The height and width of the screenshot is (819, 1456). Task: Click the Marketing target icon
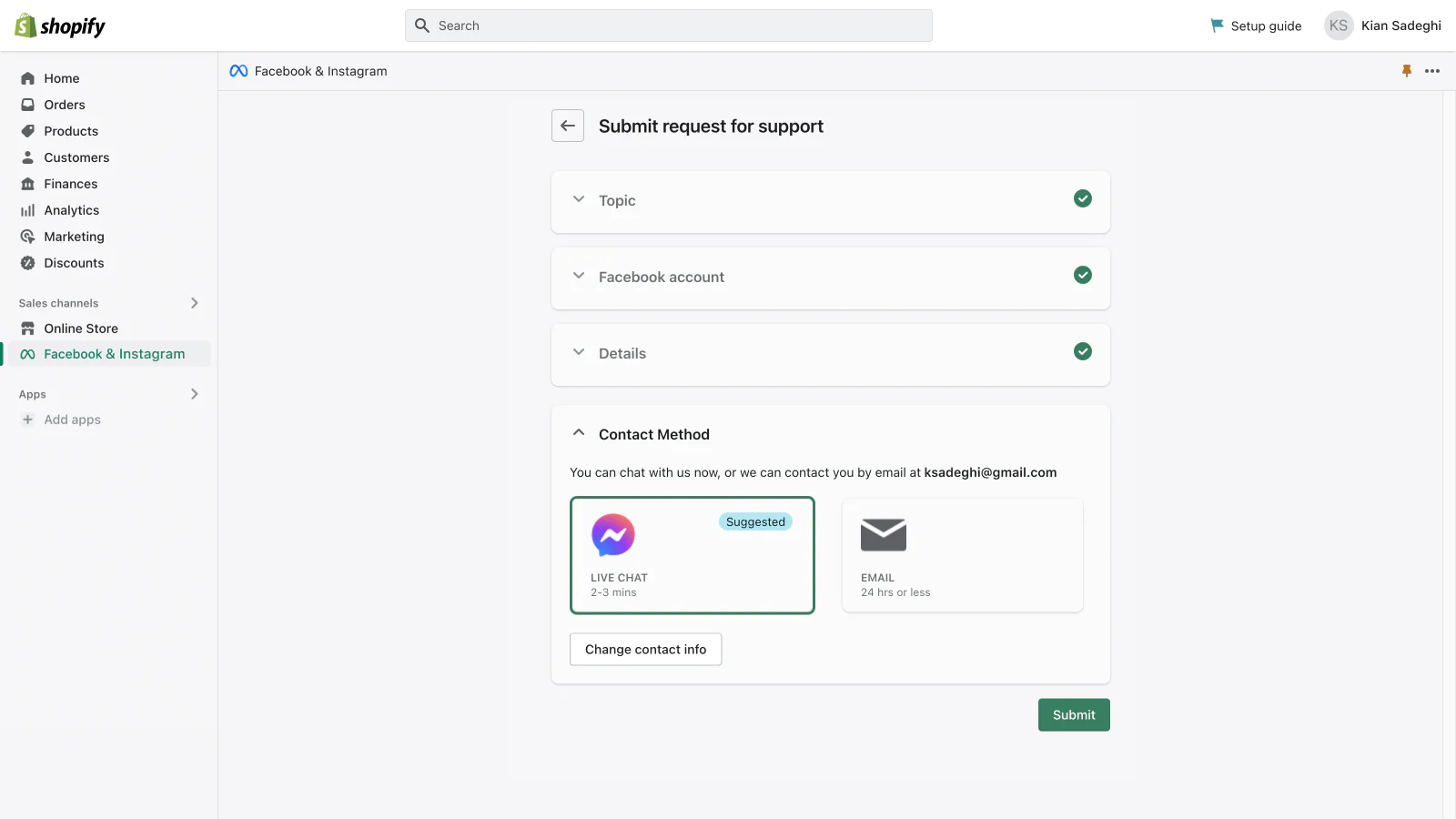[28, 237]
